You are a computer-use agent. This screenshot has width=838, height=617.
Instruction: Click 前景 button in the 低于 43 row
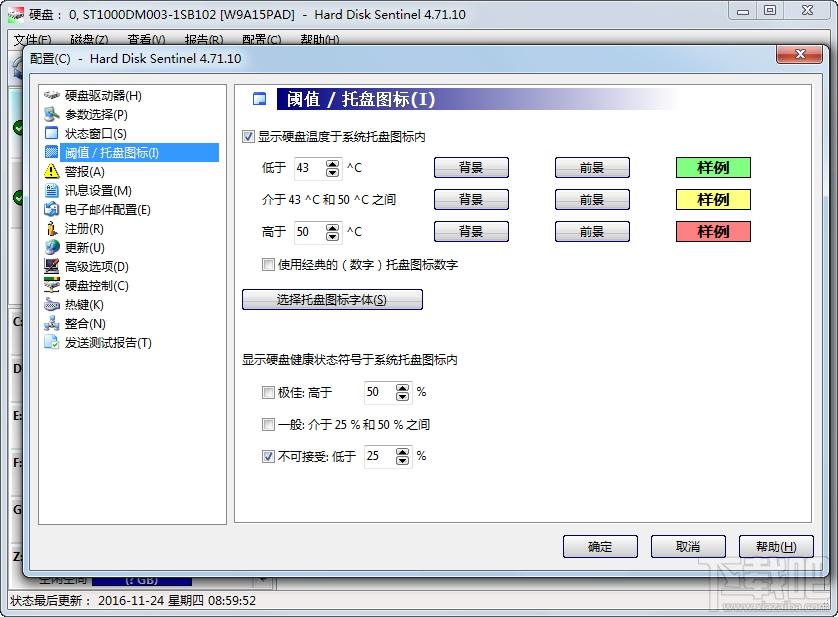click(x=592, y=168)
